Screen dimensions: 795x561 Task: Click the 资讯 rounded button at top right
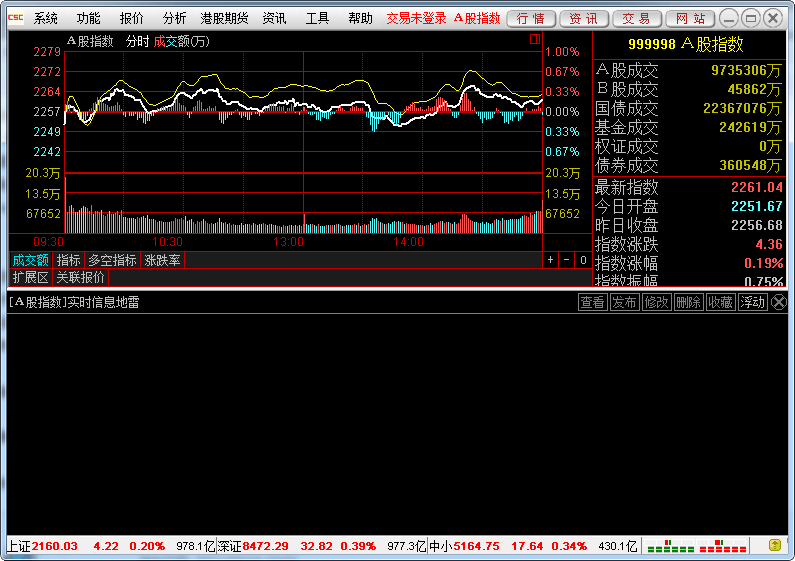(584, 19)
